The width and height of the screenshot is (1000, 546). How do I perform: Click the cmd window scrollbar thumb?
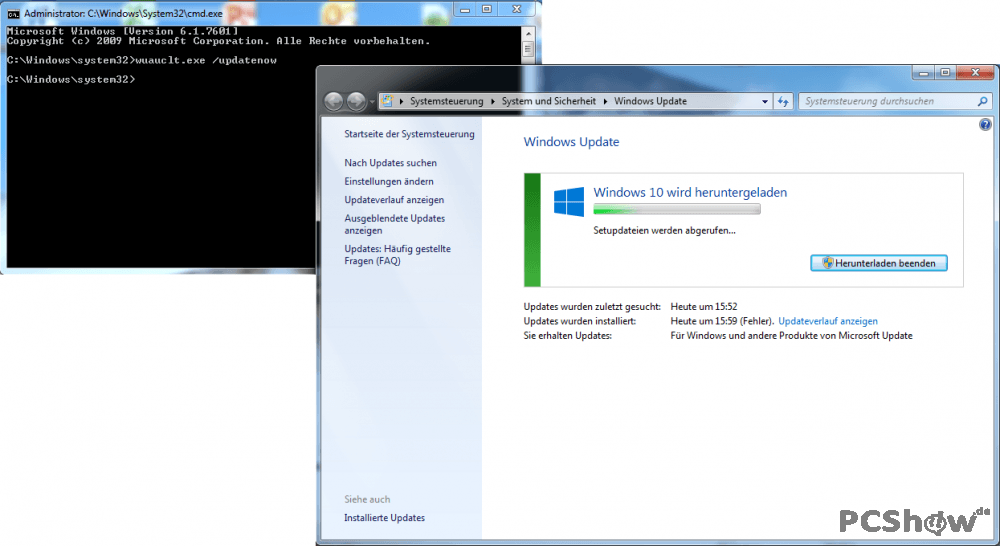(528, 49)
